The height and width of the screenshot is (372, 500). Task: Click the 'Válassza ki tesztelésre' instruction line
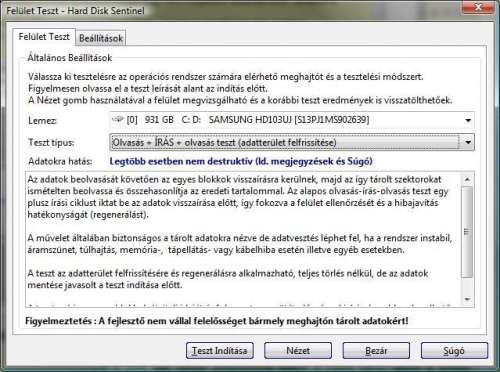pyautogui.click(x=226, y=77)
